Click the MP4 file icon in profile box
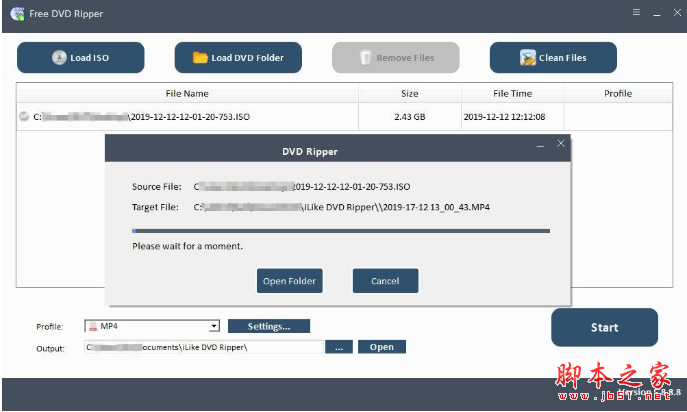Image resolution: width=687 pixels, height=412 pixels. click(93, 326)
